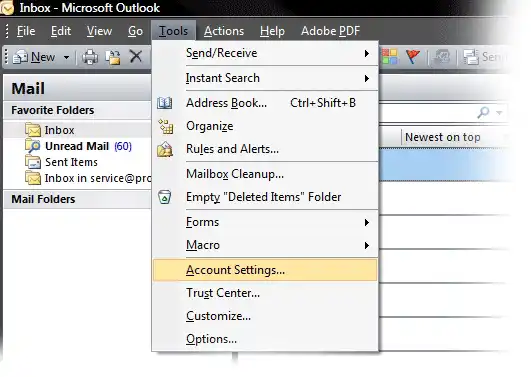Open the New button dropdown arrow
Viewport: 531px width, 377px height.
pyautogui.click(x=67, y=57)
